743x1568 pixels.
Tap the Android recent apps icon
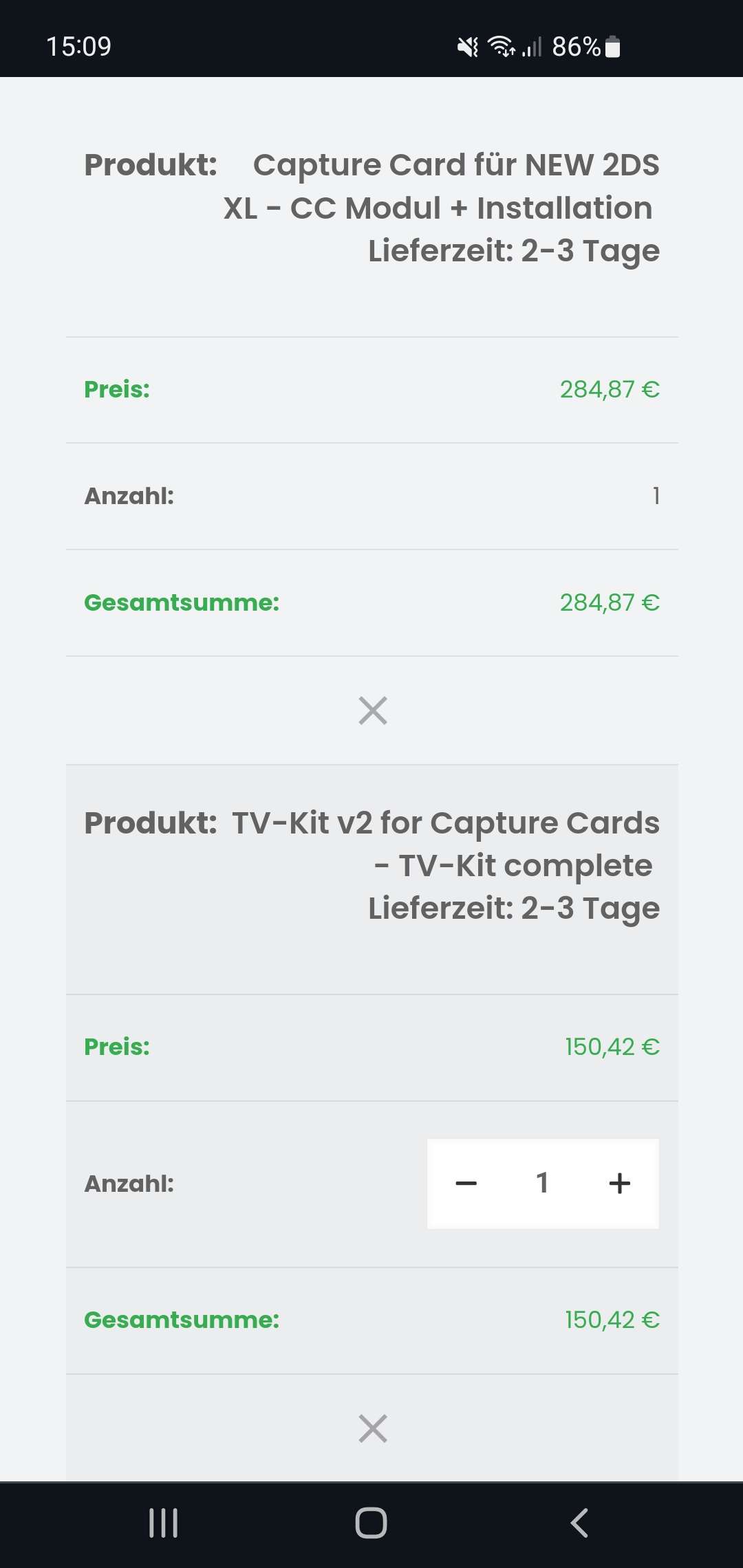[x=164, y=1523]
